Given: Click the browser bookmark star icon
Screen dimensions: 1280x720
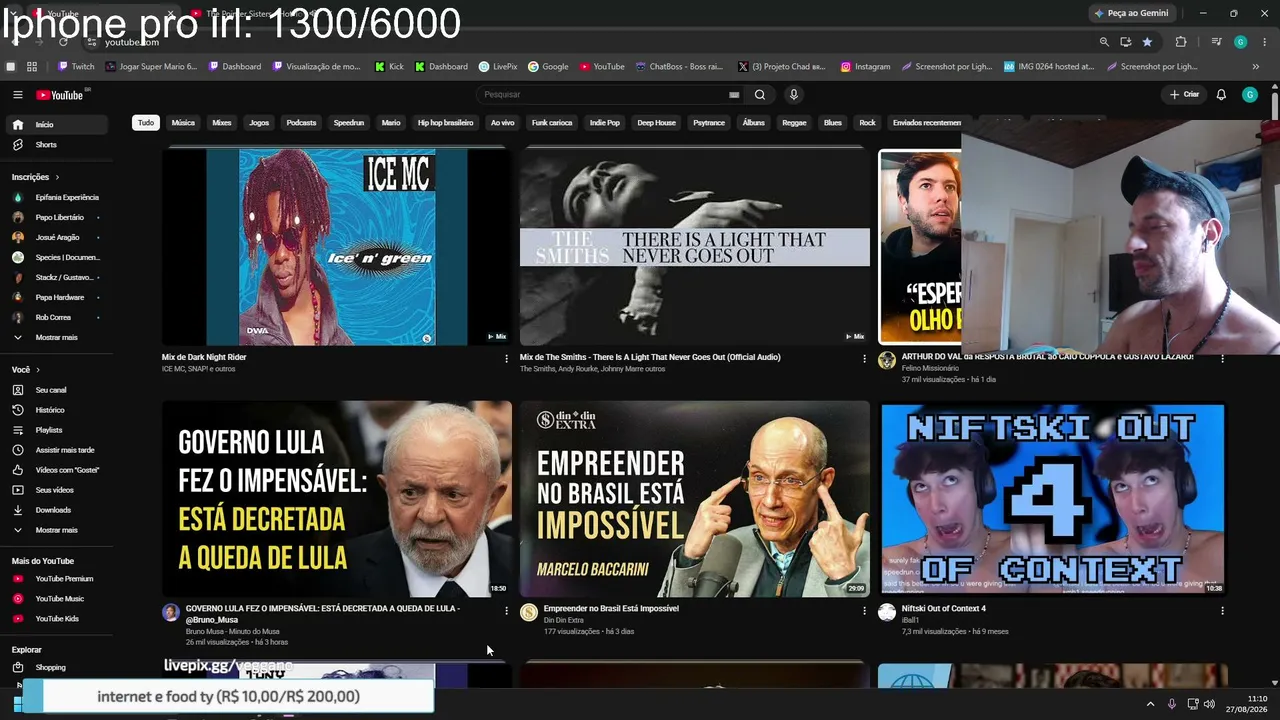Looking at the screenshot, I should 1147,42.
